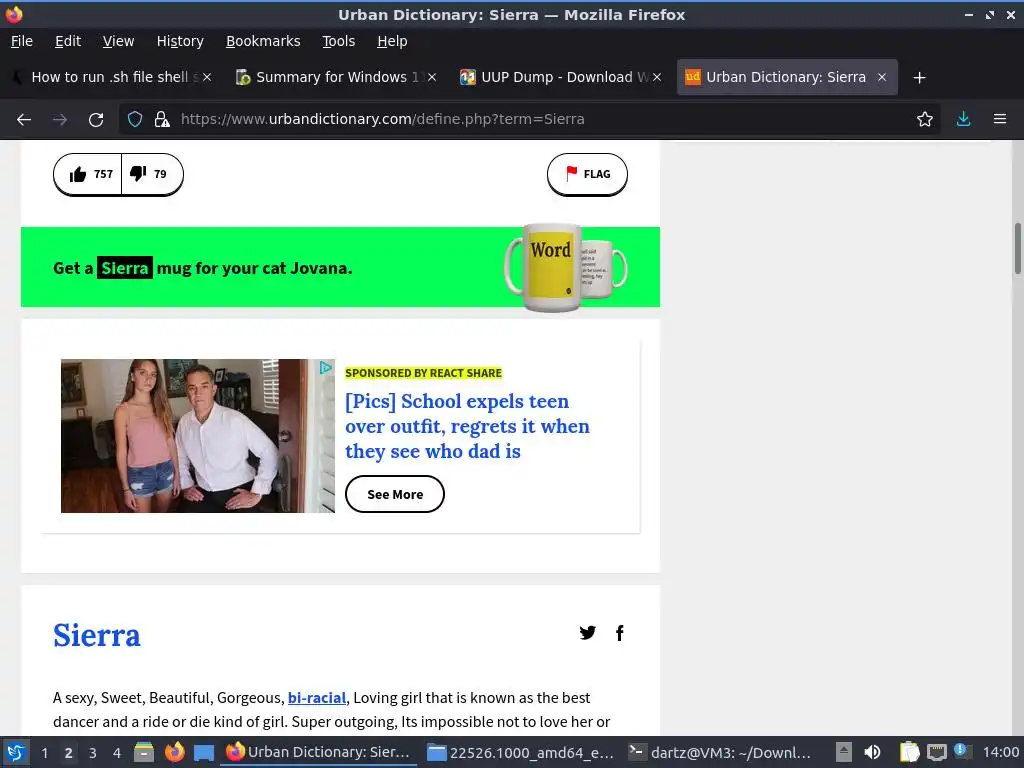This screenshot has height=768, width=1024.
Task: Close the Summary for Windows tab
Action: point(432,77)
